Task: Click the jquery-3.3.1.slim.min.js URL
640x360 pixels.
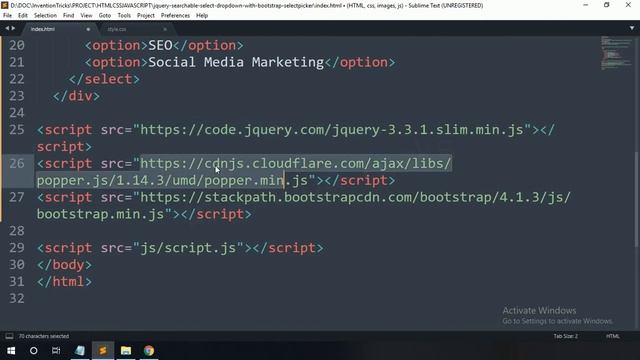Action: point(332,130)
